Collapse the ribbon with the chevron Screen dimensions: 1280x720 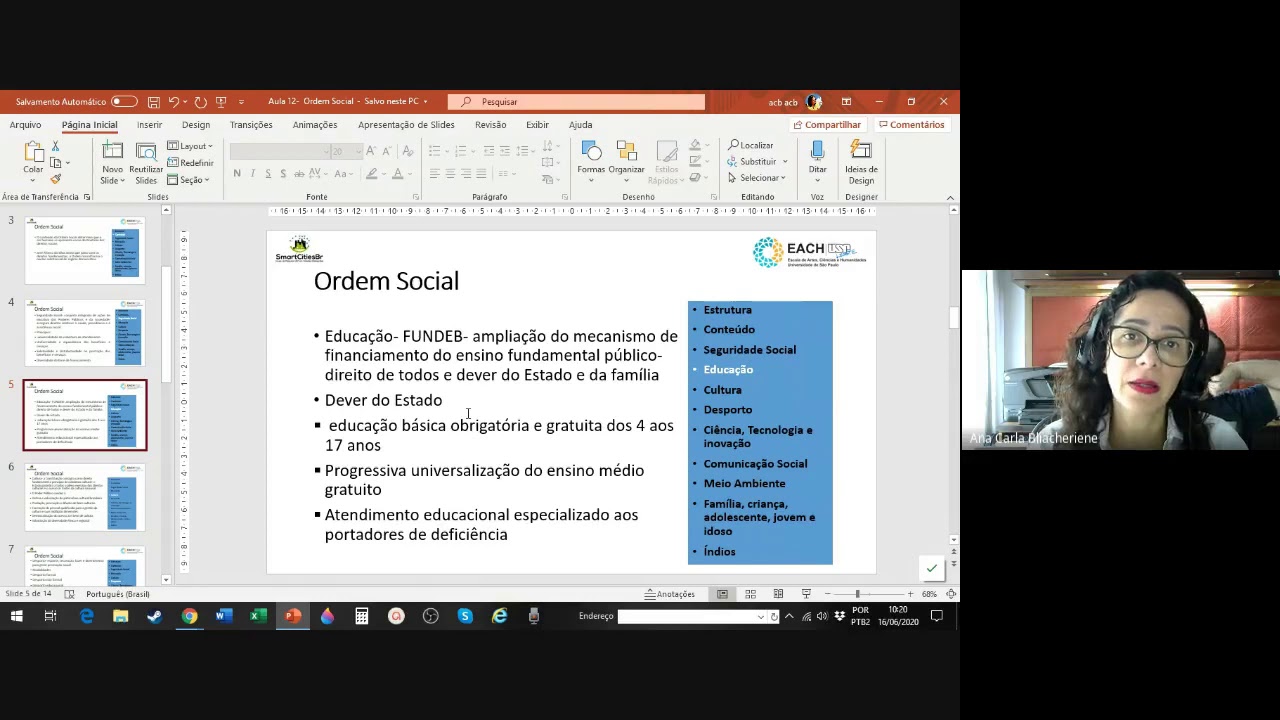click(950, 197)
